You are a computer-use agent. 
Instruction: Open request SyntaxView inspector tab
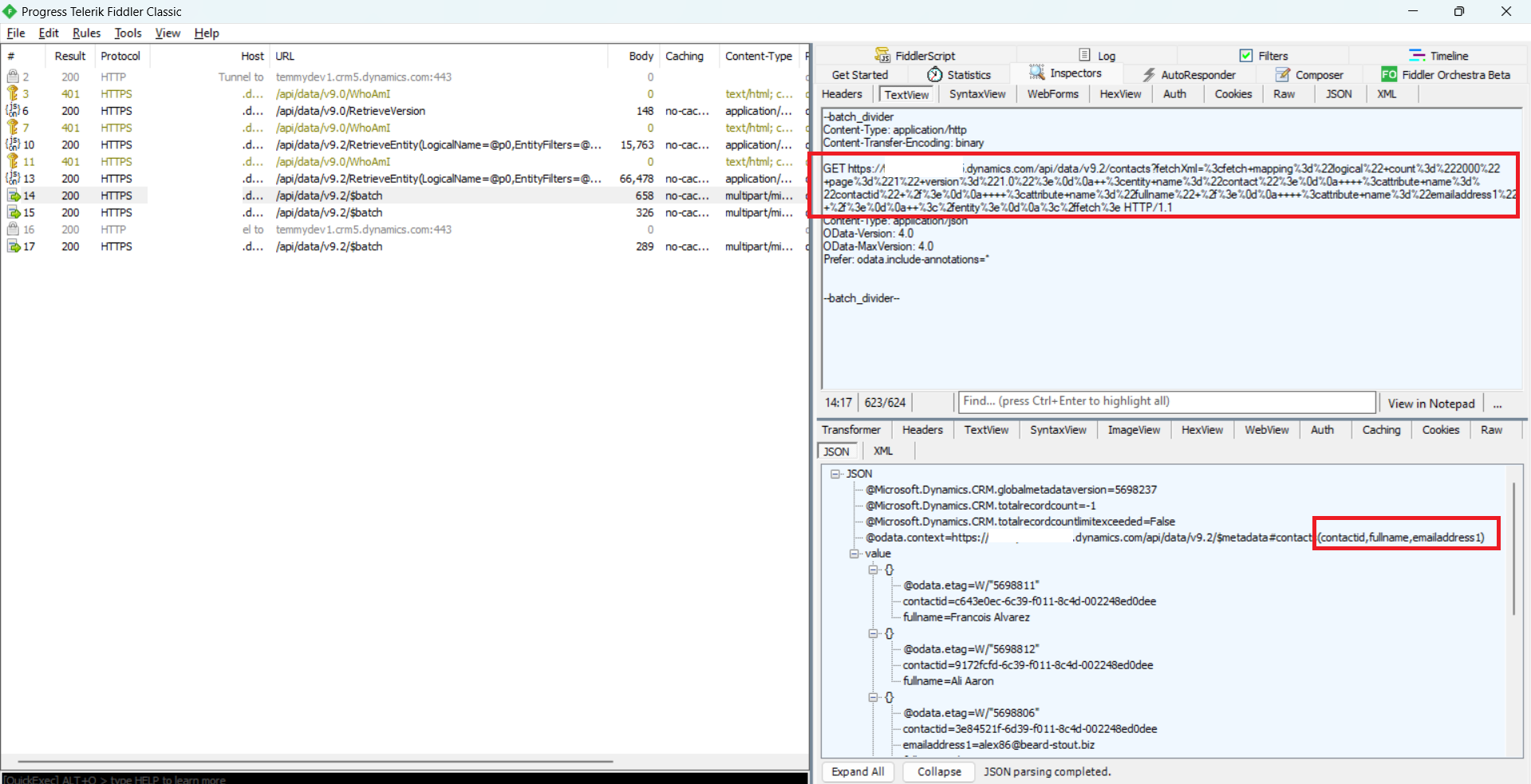click(x=977, y=94)
